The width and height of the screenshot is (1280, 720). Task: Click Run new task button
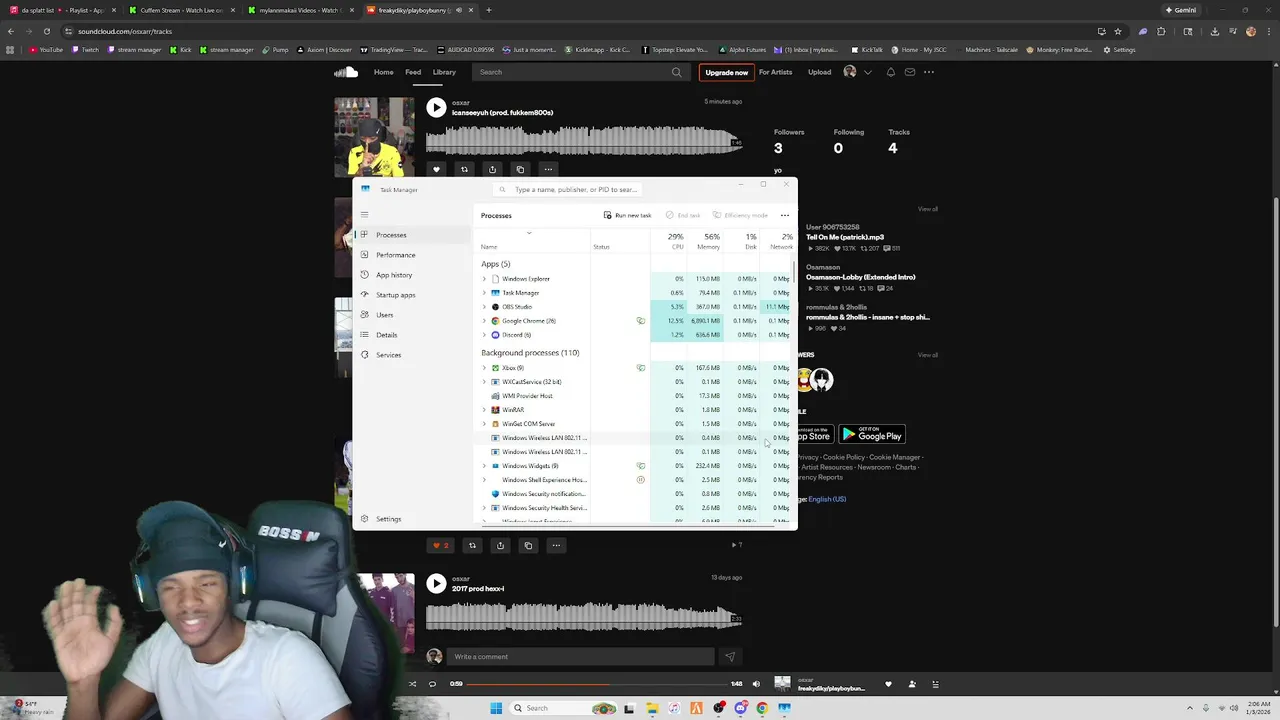click(x=628, y=215)
